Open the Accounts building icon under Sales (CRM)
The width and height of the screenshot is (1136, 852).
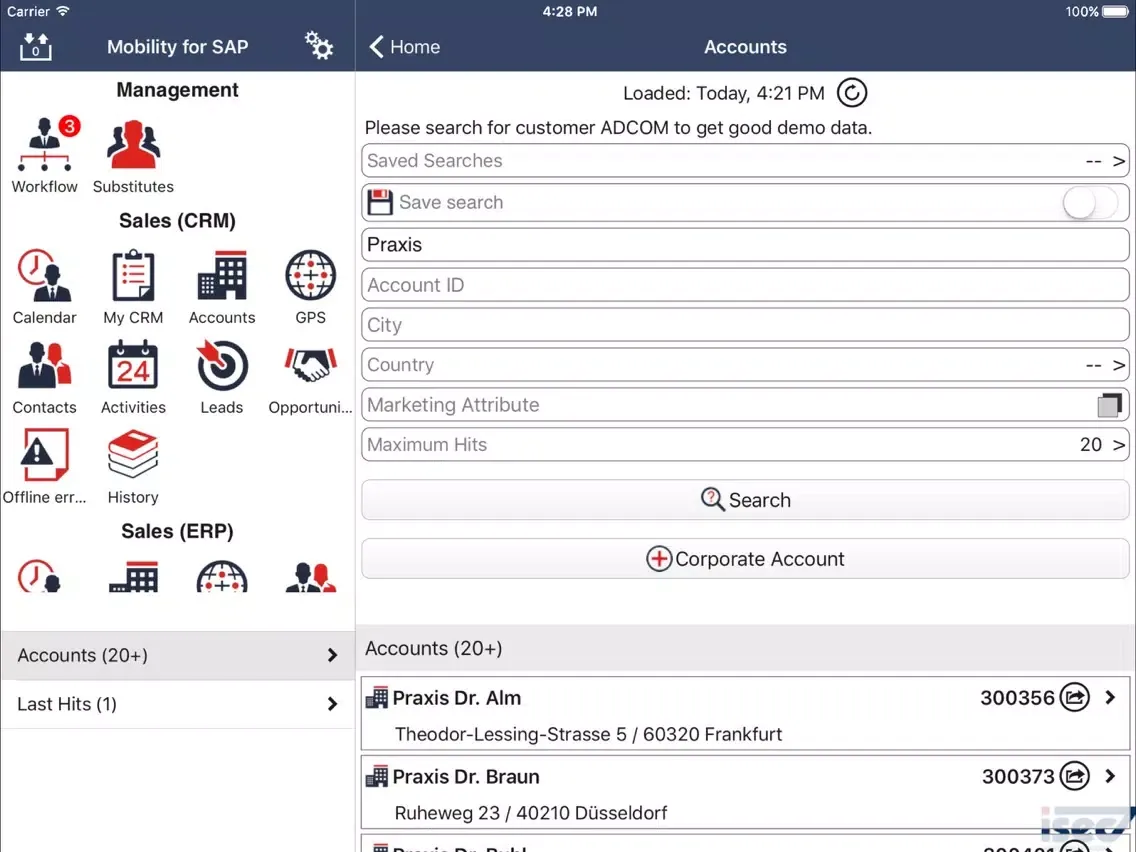point(222,275)
